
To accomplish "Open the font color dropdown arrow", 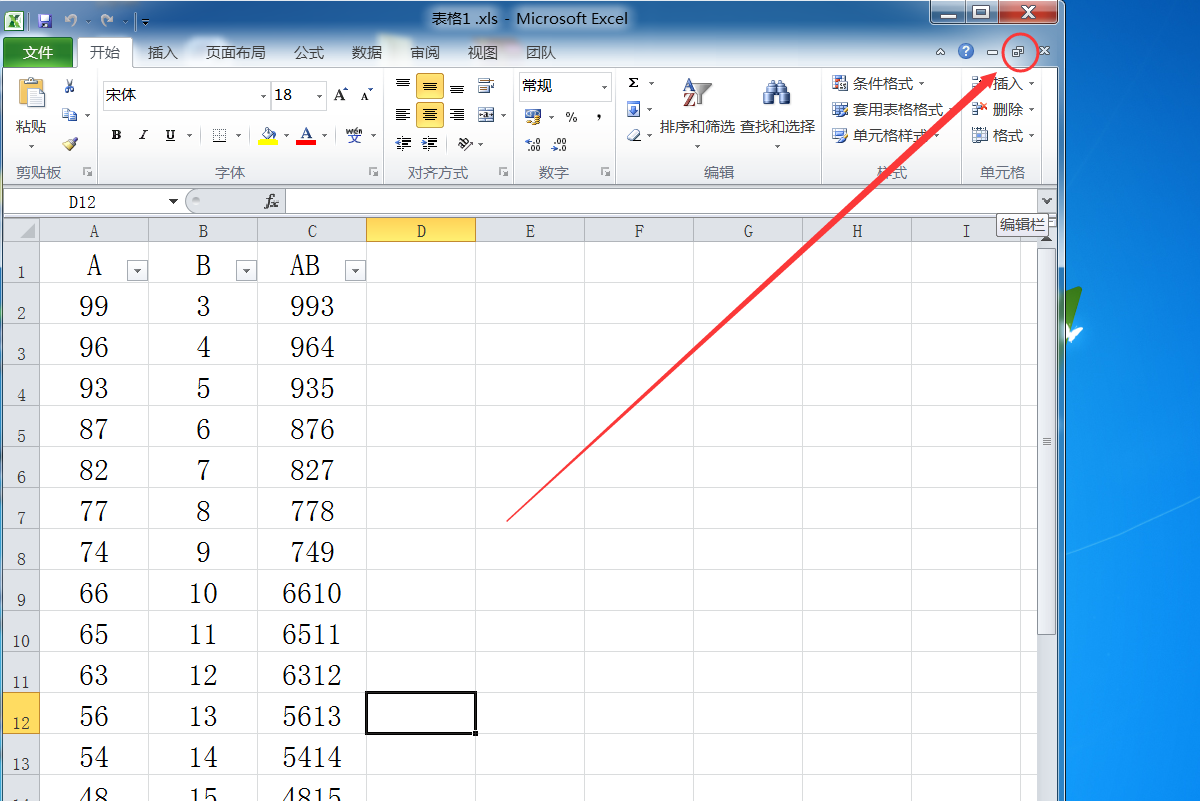I will pos(324,136).
